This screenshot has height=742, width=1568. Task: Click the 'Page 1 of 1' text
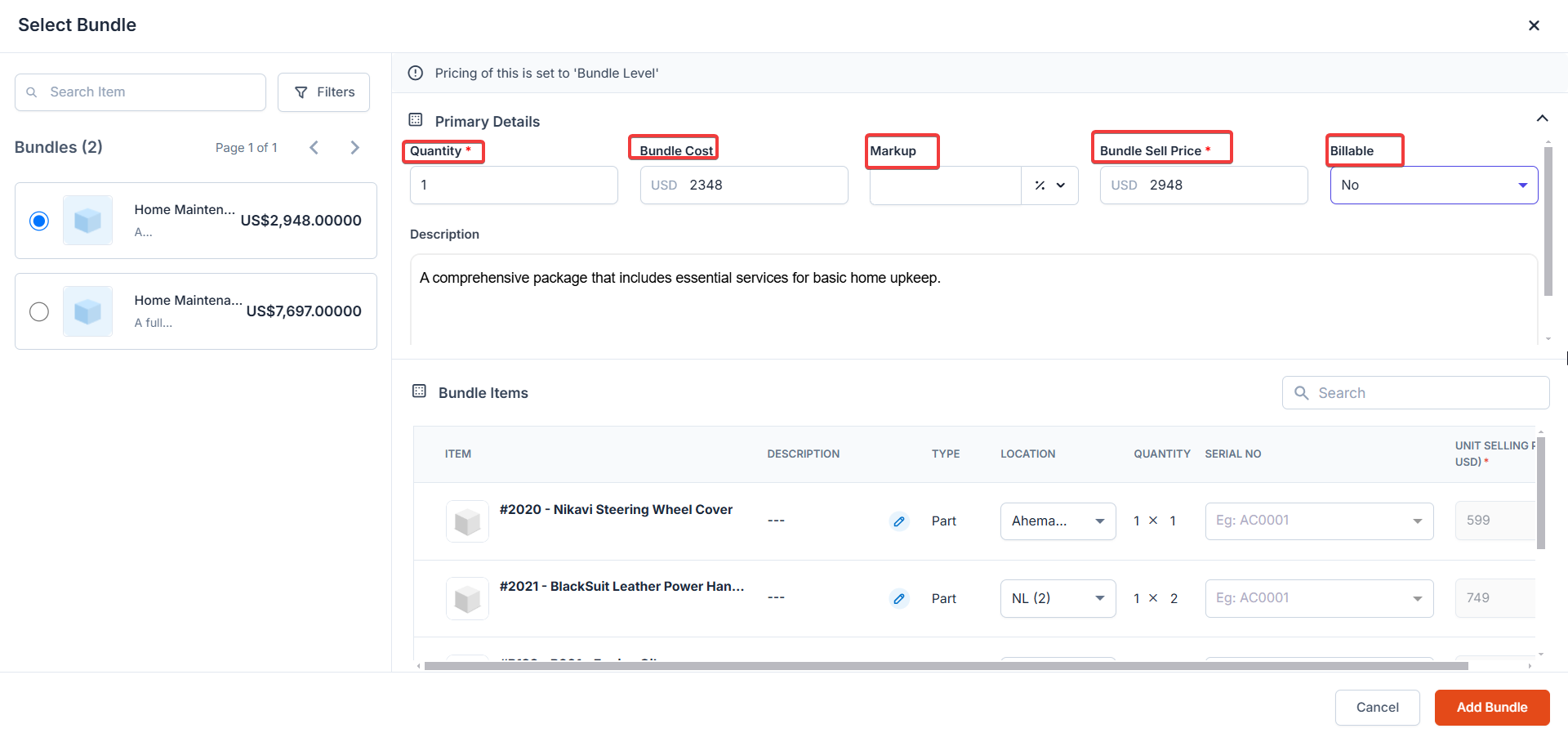pyautogui.click(x=247, y=148)
